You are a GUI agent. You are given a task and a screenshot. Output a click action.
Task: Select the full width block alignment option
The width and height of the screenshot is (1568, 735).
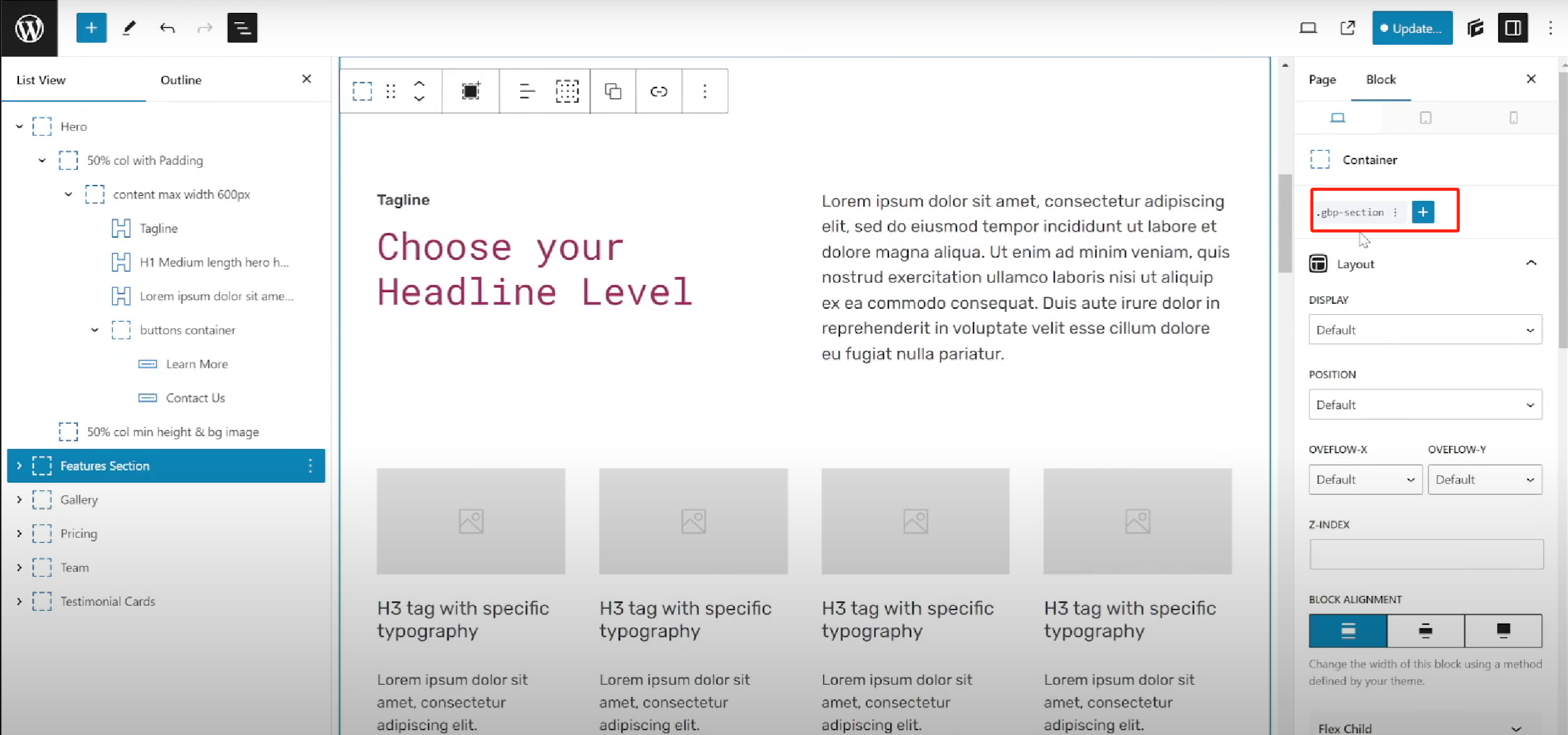[x=1503, y=630]
